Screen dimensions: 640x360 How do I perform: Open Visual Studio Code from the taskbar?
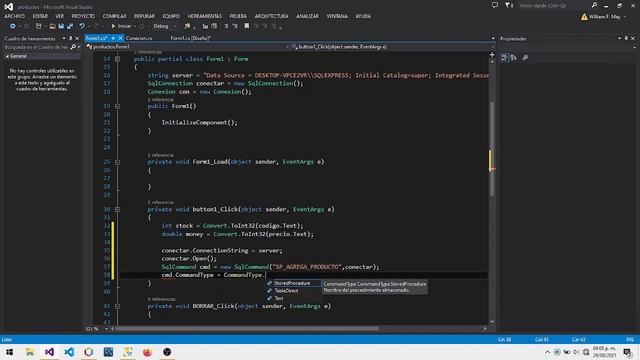click(69, 352)
